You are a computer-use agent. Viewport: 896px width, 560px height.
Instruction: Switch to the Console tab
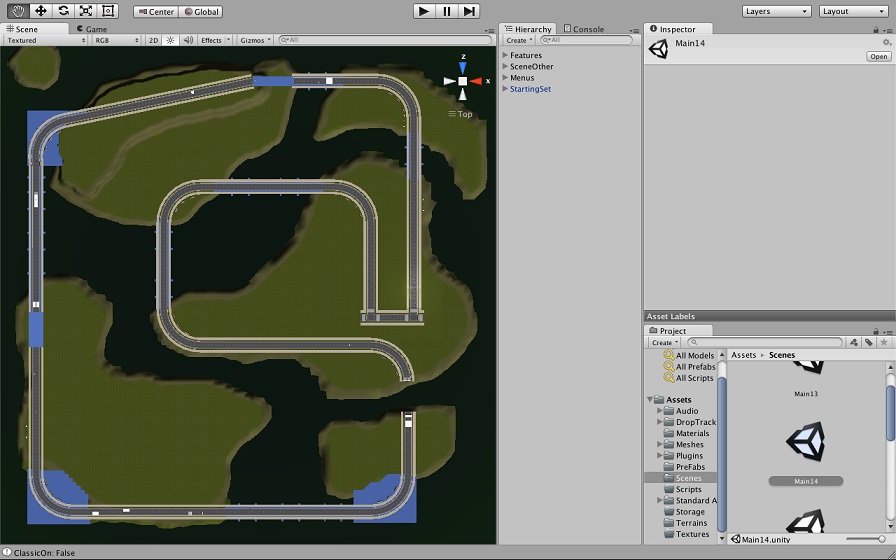(x=583, y=29)
